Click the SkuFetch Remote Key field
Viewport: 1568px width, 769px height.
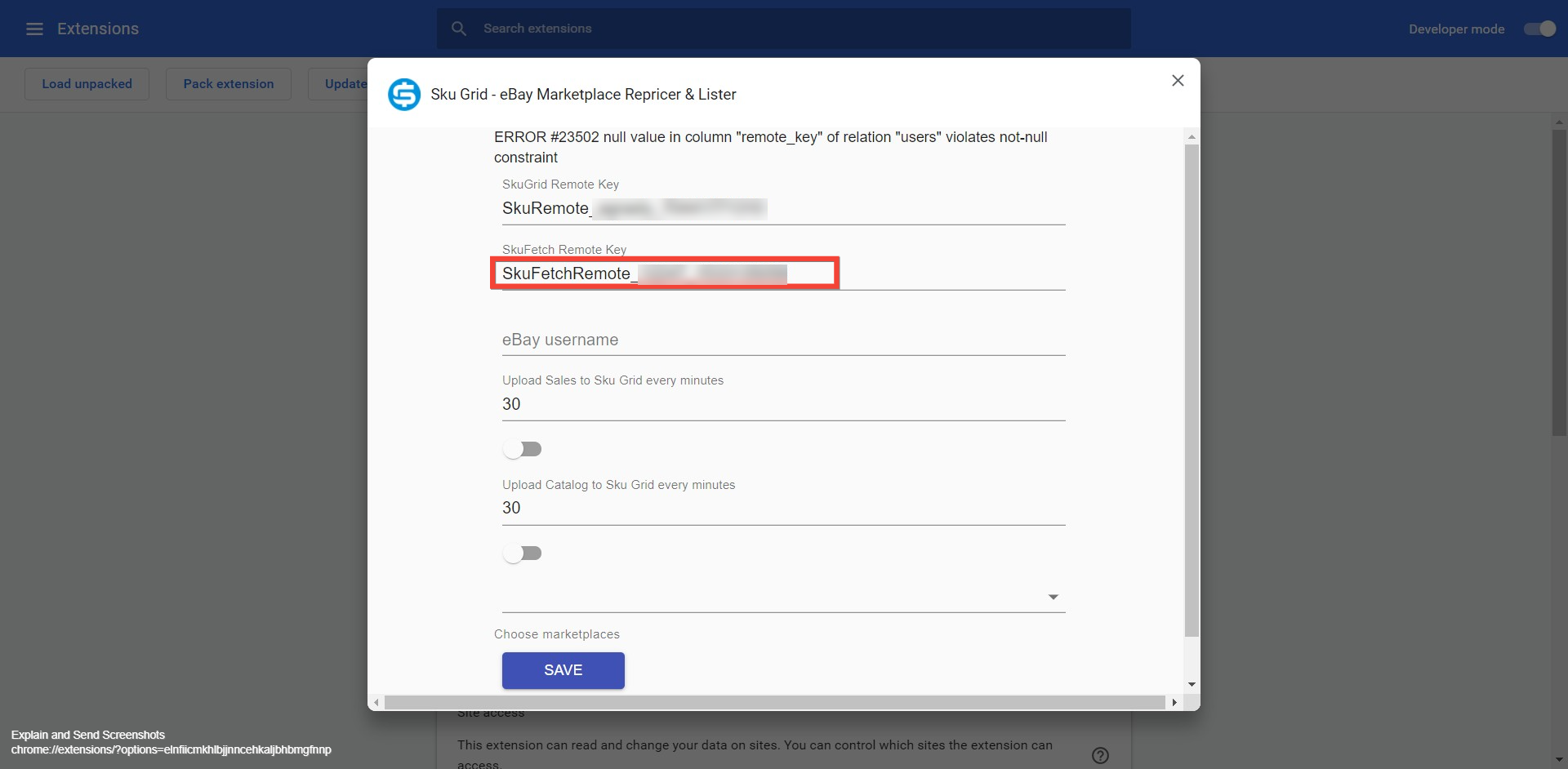(x=784, y=274)
